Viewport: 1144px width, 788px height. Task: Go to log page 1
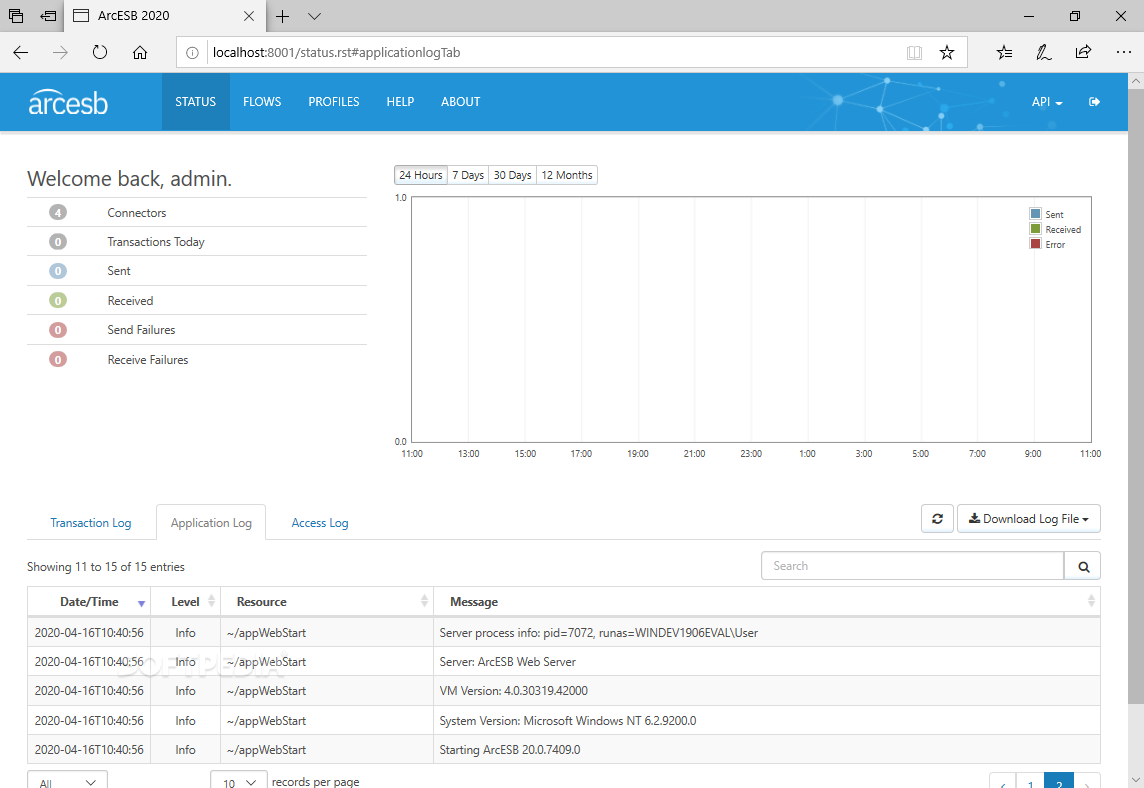pyautogui.click(x=1030, y=781)
